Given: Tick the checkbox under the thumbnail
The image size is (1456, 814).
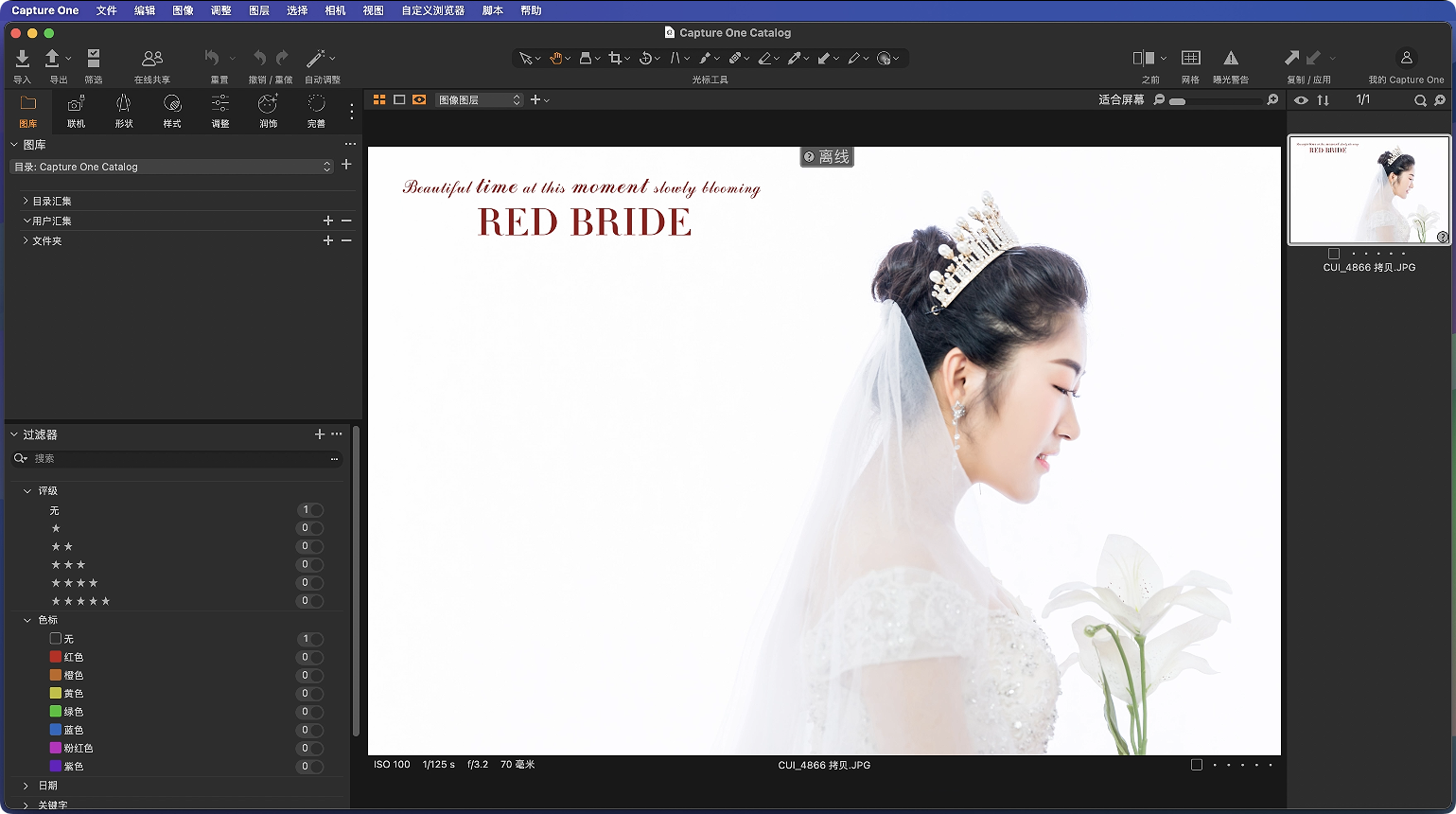Looking at the screenshot, I should (1333, 254).
